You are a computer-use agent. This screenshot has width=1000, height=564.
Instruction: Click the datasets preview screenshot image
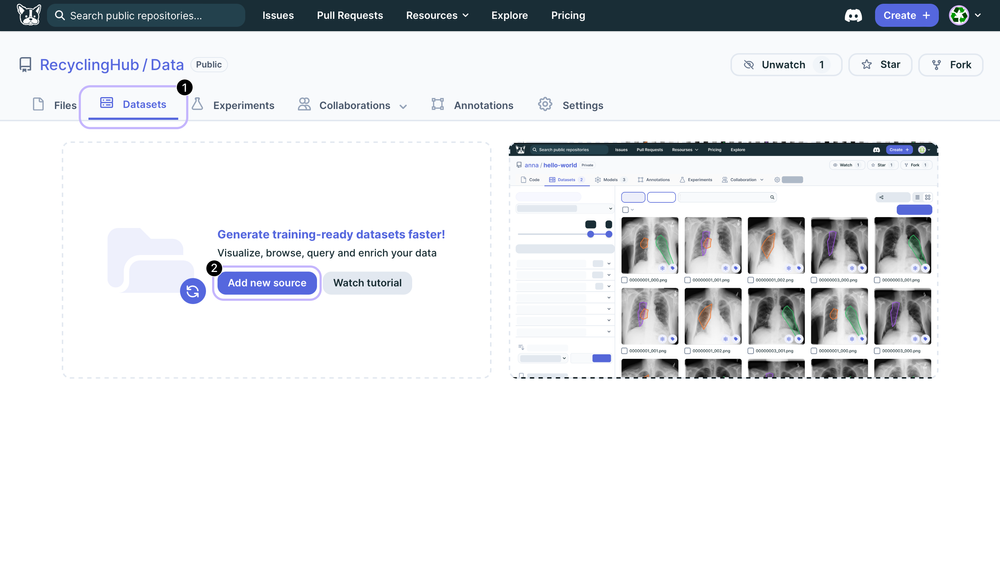[x=723, y=260]
